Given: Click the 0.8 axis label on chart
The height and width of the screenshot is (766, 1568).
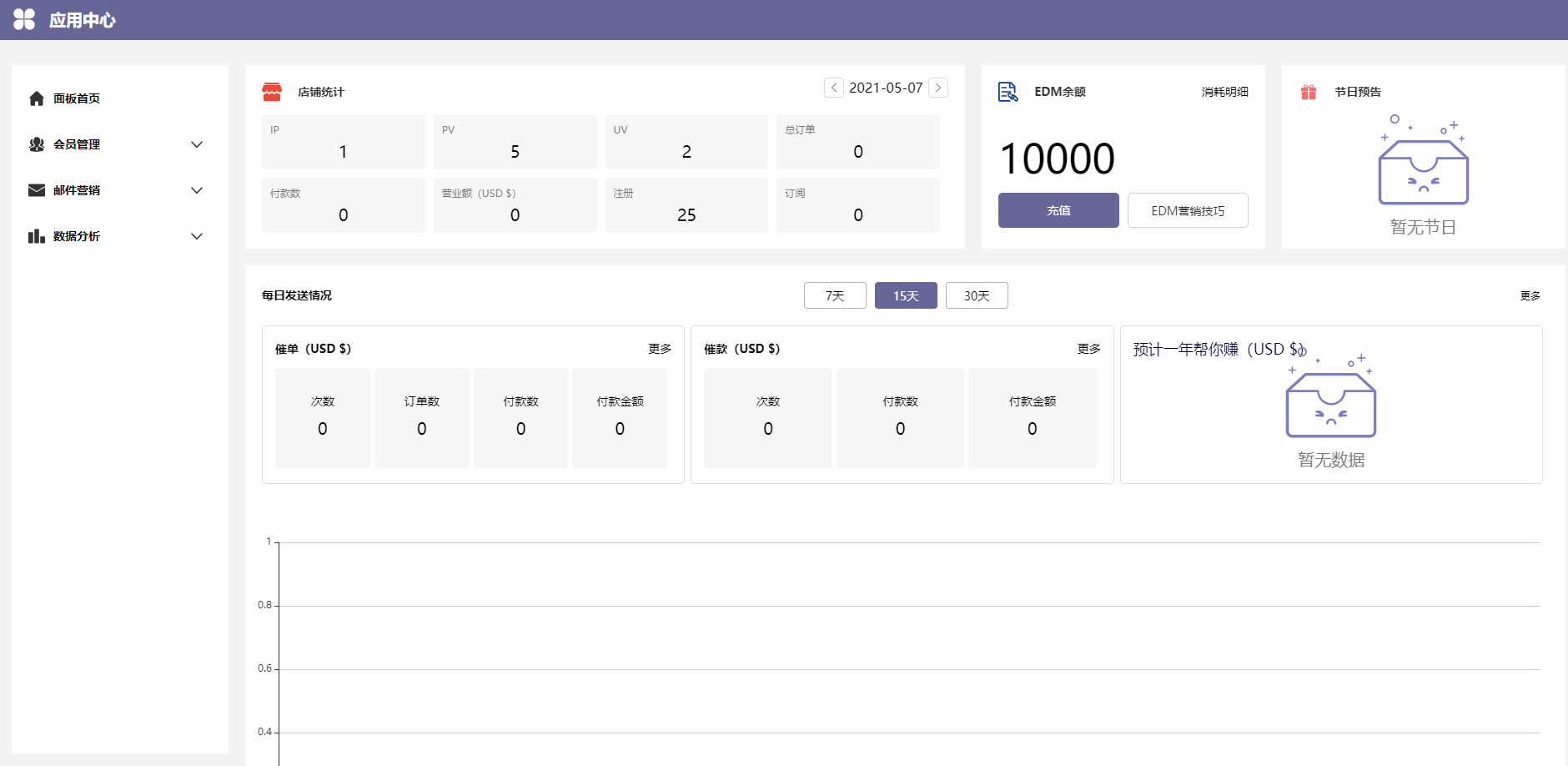Looking at the screenshot, I should [x=264, y=605].
